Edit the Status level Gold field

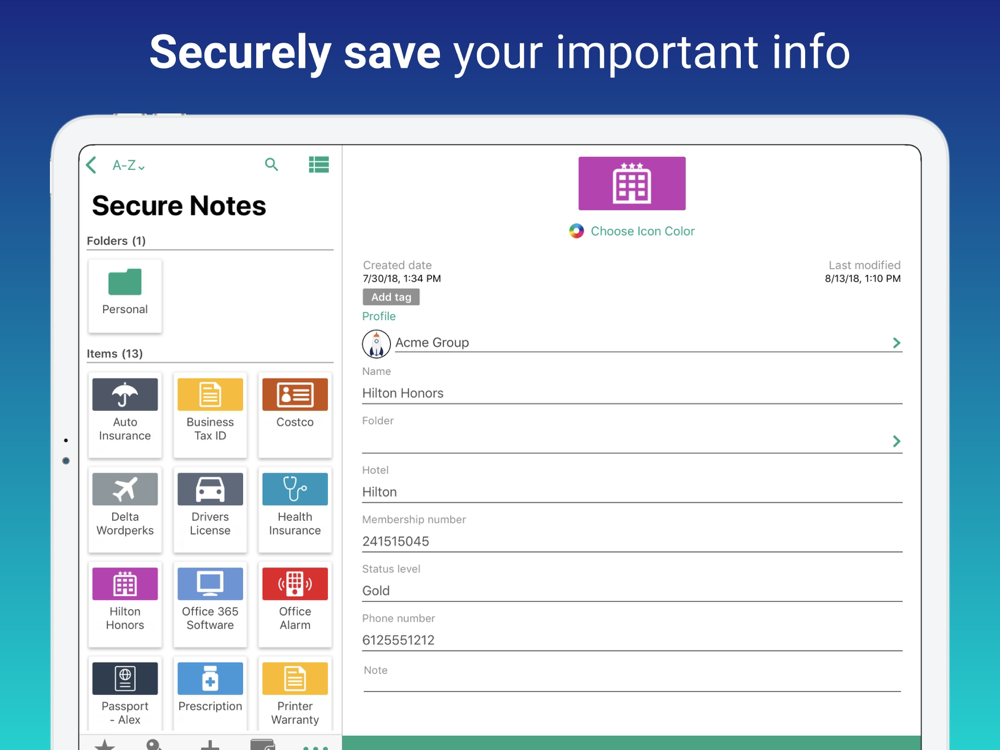[632, 591]
